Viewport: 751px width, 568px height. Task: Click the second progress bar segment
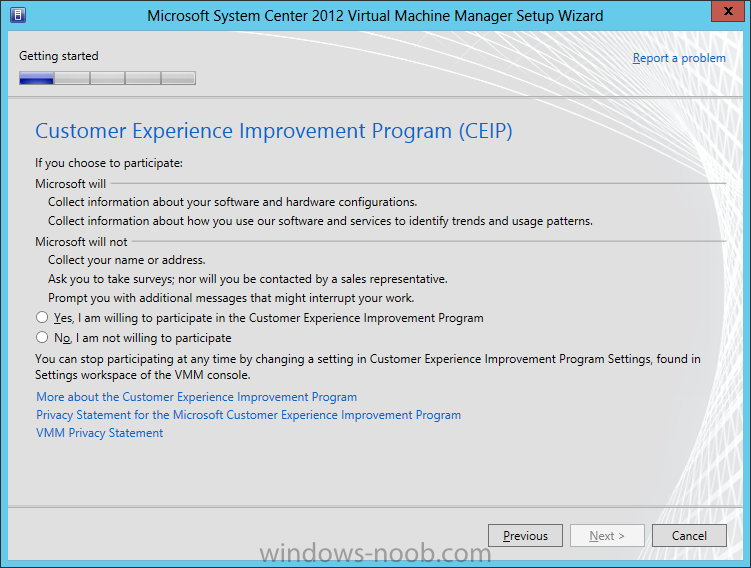pyautogui.click(x=72, y=78)
